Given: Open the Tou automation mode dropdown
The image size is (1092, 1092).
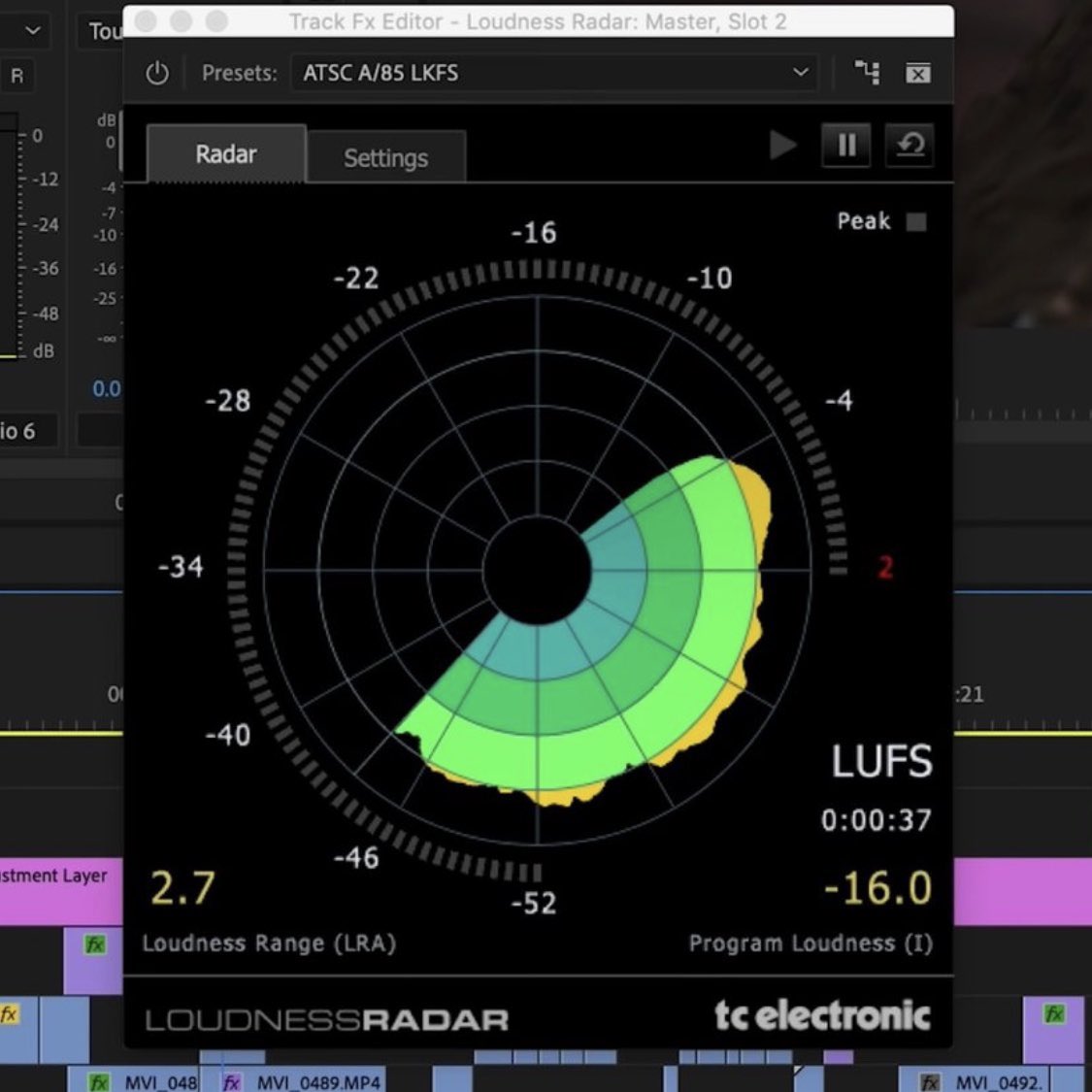Looking at the screenshot, I should 100,31.
